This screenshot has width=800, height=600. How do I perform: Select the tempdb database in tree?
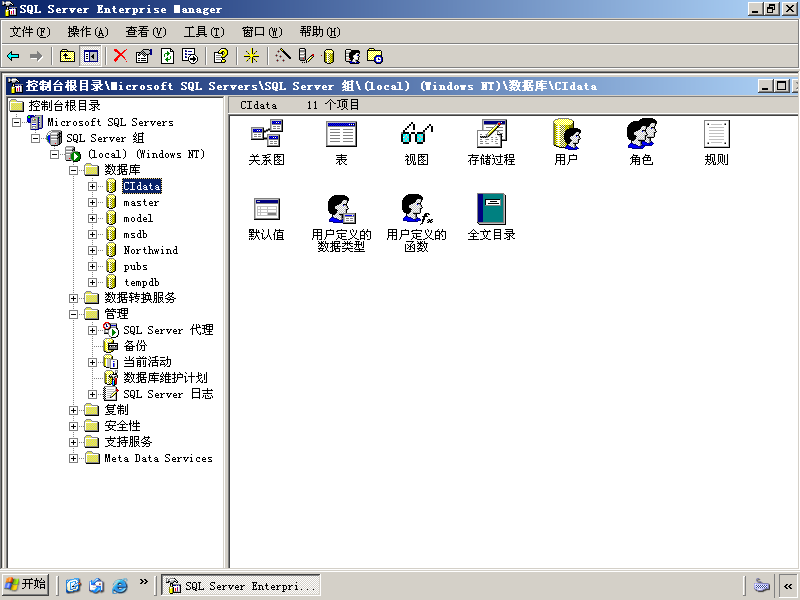141,283
